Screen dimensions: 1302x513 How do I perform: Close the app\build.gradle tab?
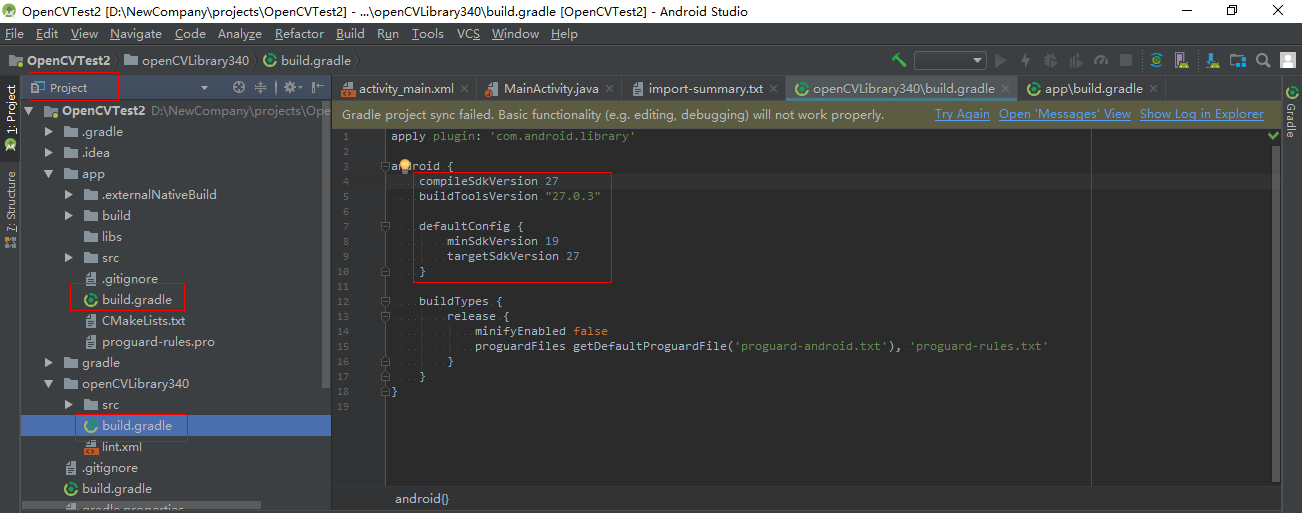coord(1154,88)
